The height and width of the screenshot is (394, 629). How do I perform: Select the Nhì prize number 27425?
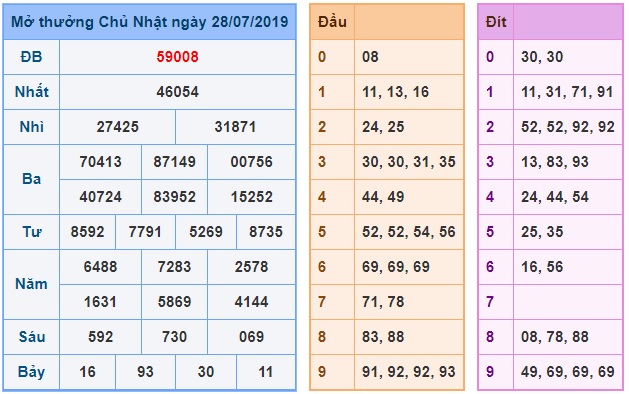pyautogui.click(x=117, y=127)
